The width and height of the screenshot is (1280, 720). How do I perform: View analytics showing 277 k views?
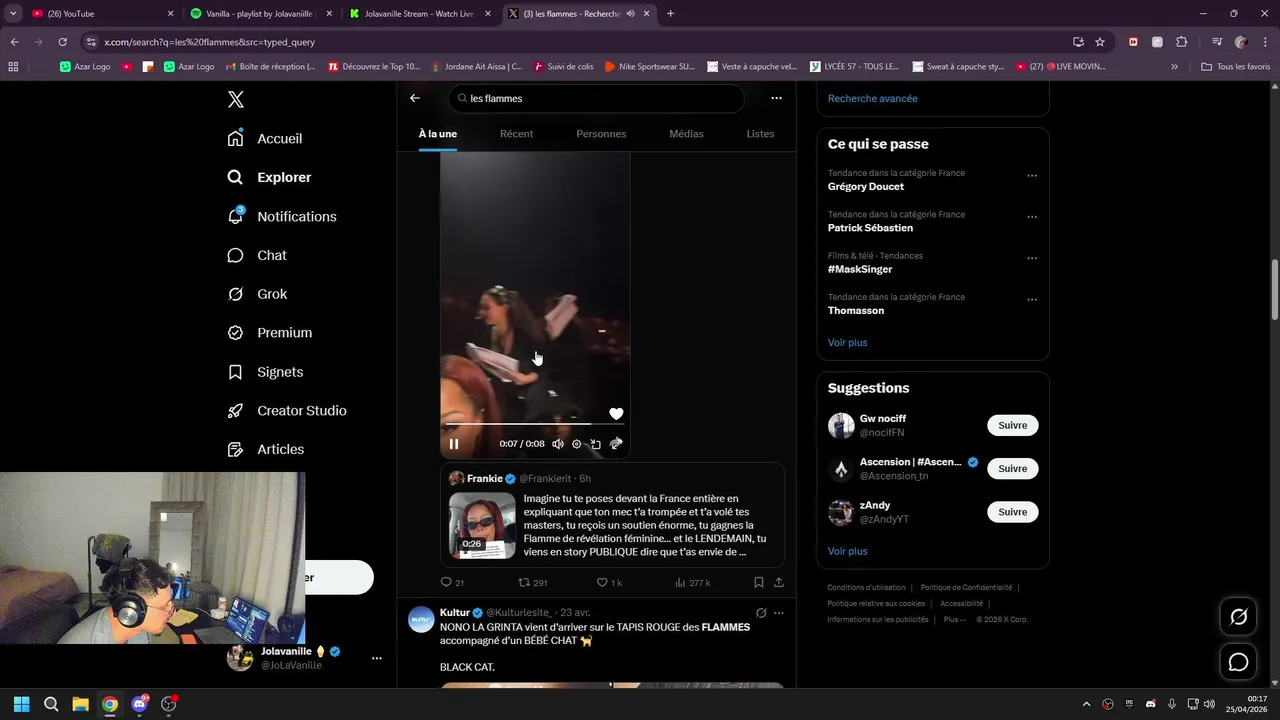point(692,582)
